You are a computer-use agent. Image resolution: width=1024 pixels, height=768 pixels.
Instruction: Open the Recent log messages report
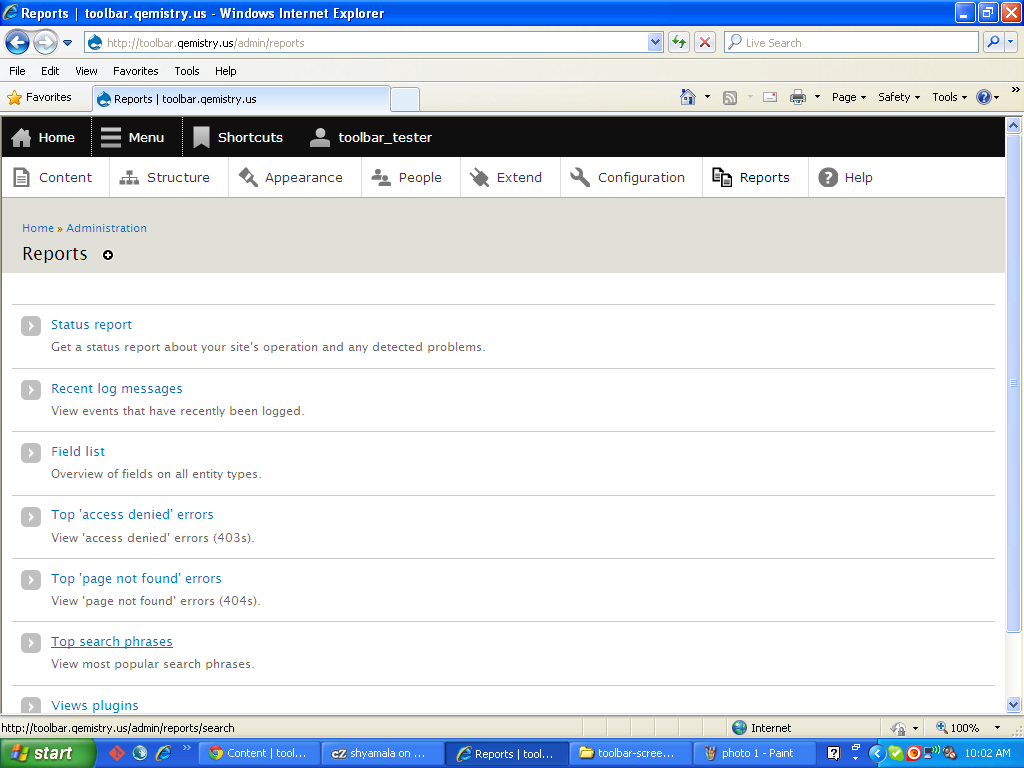[x=116, y=388]
